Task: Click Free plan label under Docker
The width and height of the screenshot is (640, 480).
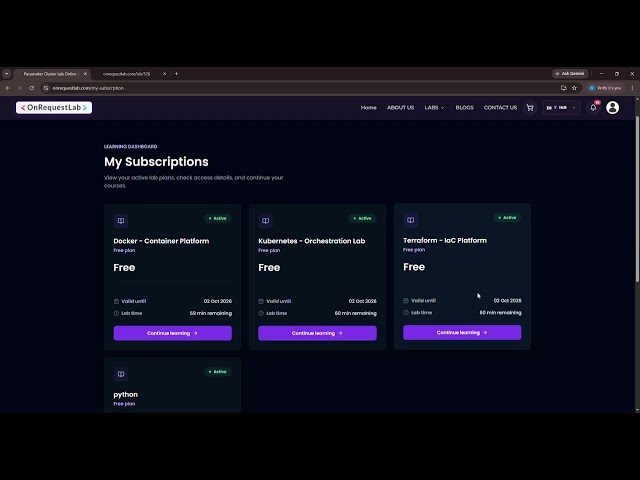Action: tap(124, 250)
